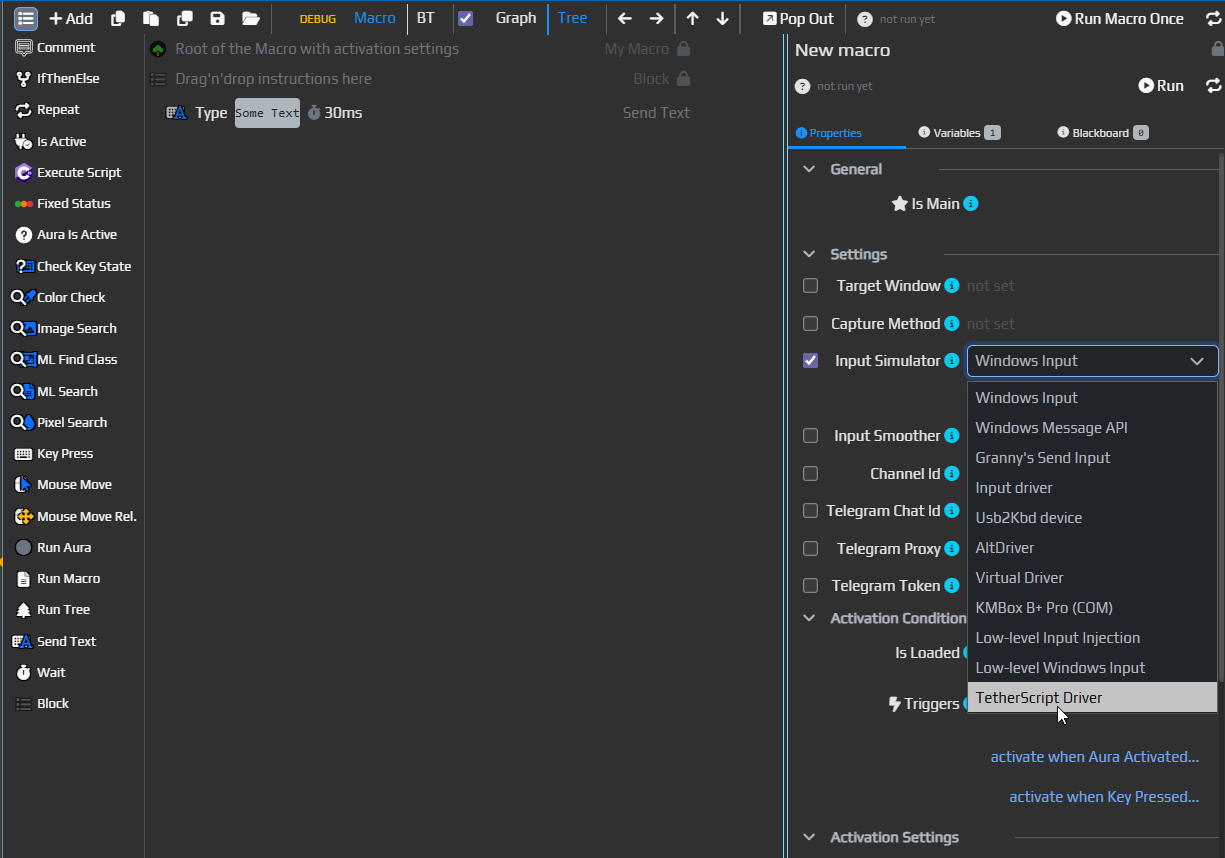
Task: Click the move up arrow icon
Action: pyautogui.click(x=692, y=18)
